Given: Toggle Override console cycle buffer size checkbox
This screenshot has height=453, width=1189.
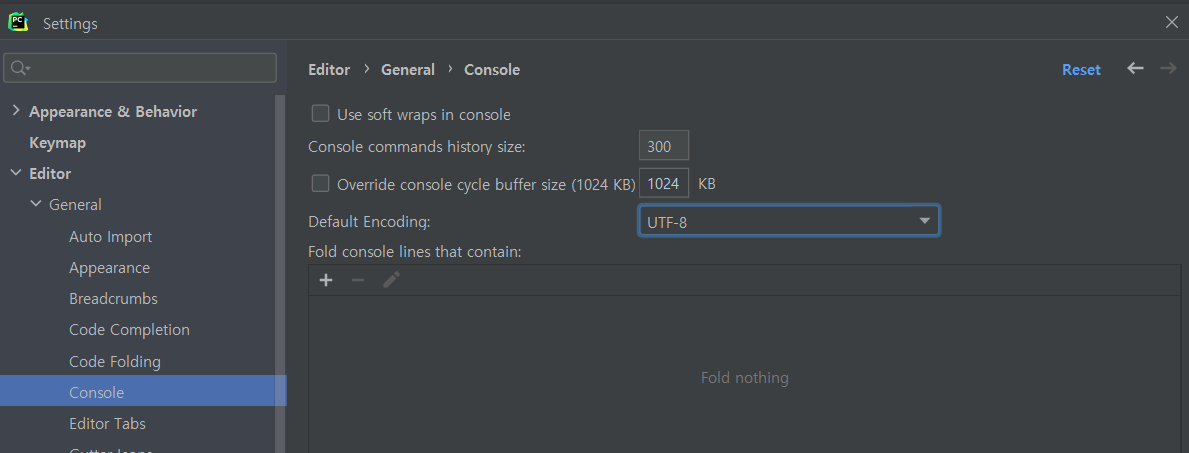Looking at the screenshot, I should (x=321, y=183).
